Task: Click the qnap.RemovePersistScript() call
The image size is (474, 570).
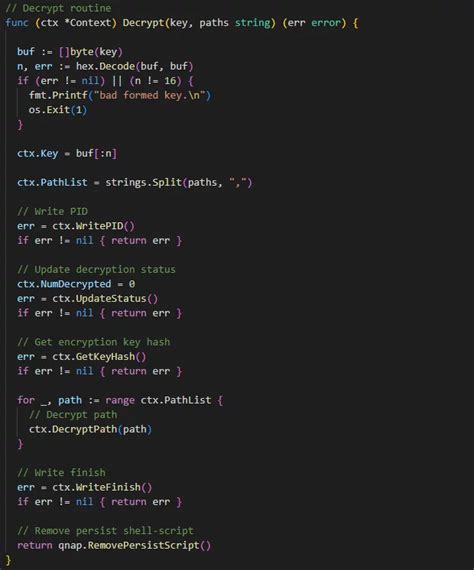Action: point(134,545)
